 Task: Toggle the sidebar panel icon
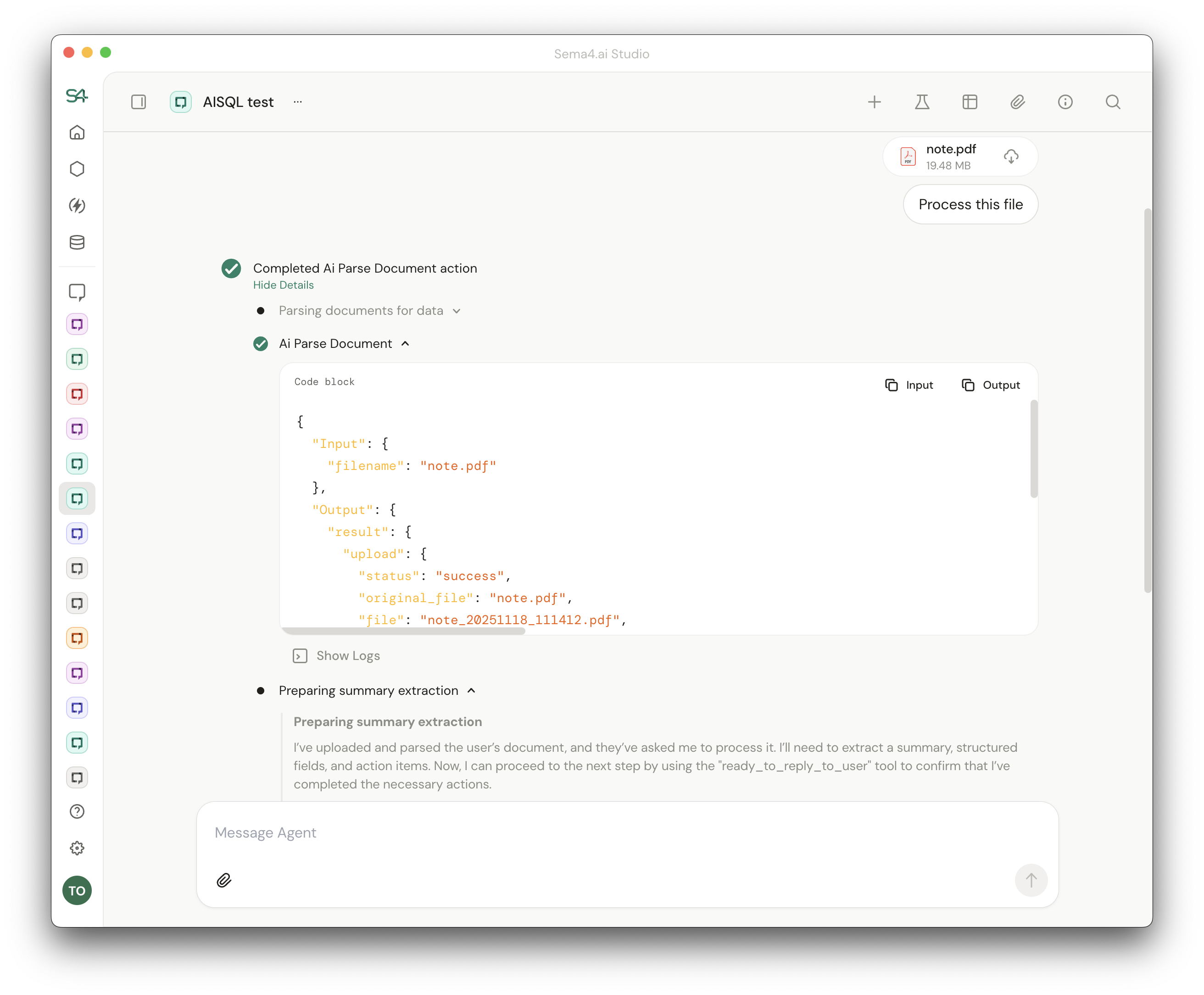pos(139,102)
